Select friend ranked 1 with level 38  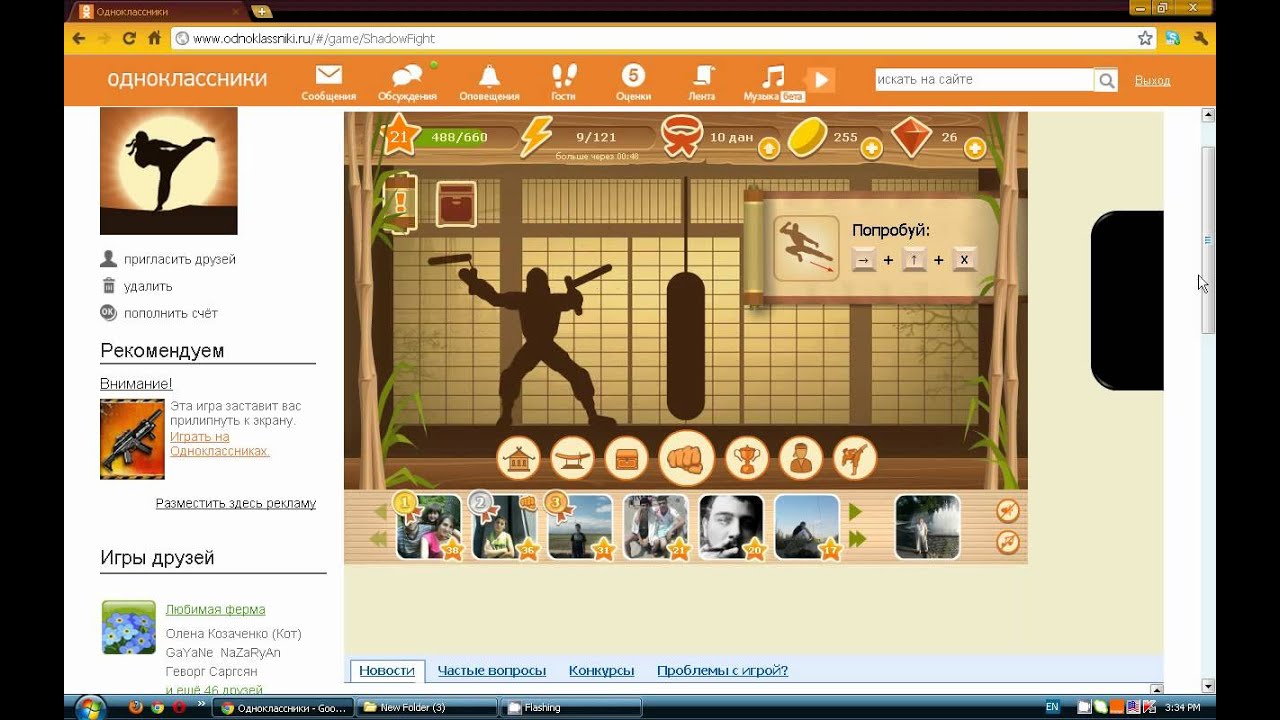429,527
